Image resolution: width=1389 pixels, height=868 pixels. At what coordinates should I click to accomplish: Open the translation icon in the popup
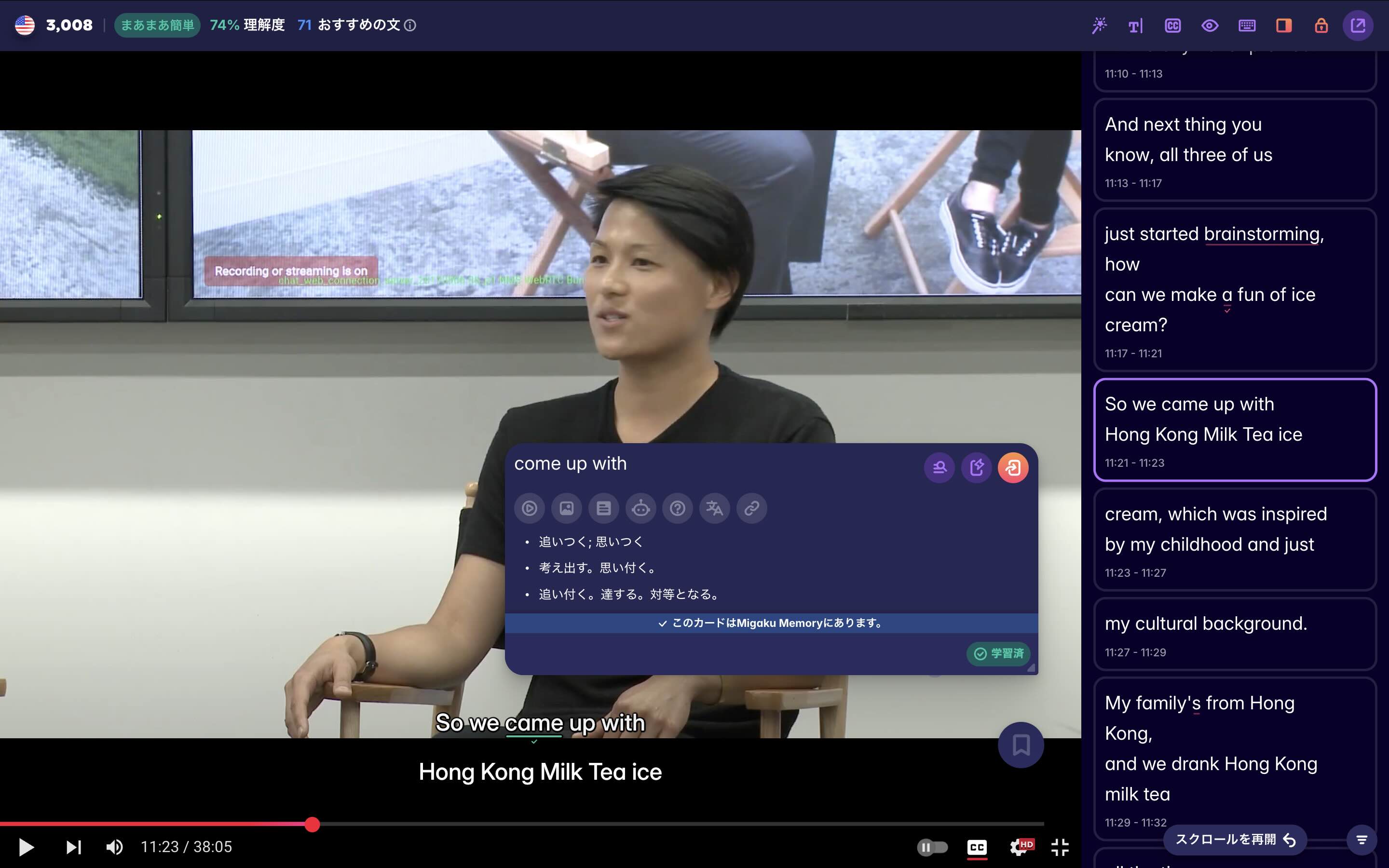coord(715,508)
